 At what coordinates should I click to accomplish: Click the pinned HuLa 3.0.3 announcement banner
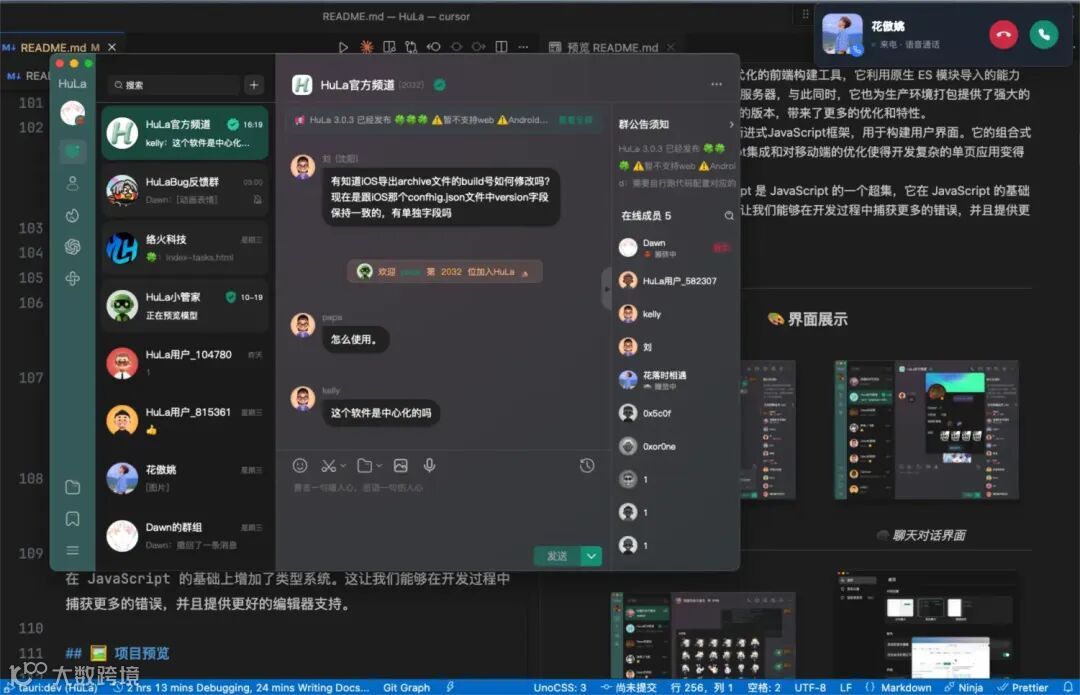click(443, 120)
